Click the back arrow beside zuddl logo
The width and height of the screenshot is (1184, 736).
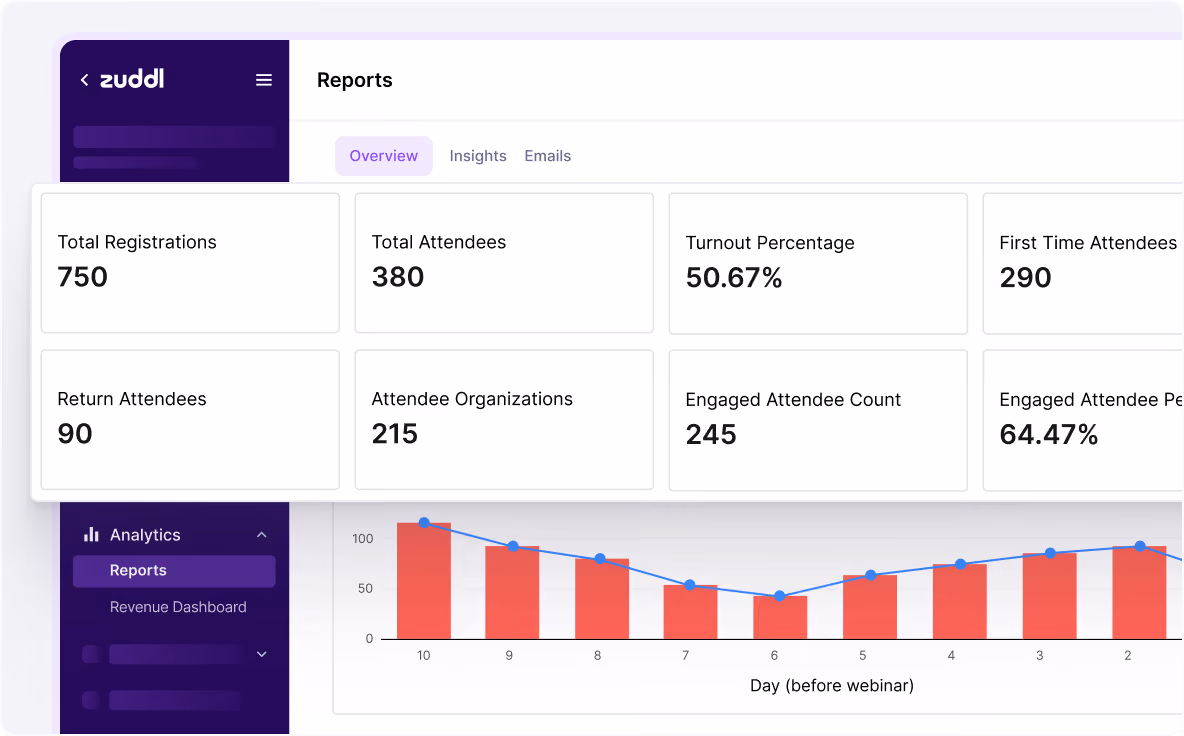click(x=85, y=80)
